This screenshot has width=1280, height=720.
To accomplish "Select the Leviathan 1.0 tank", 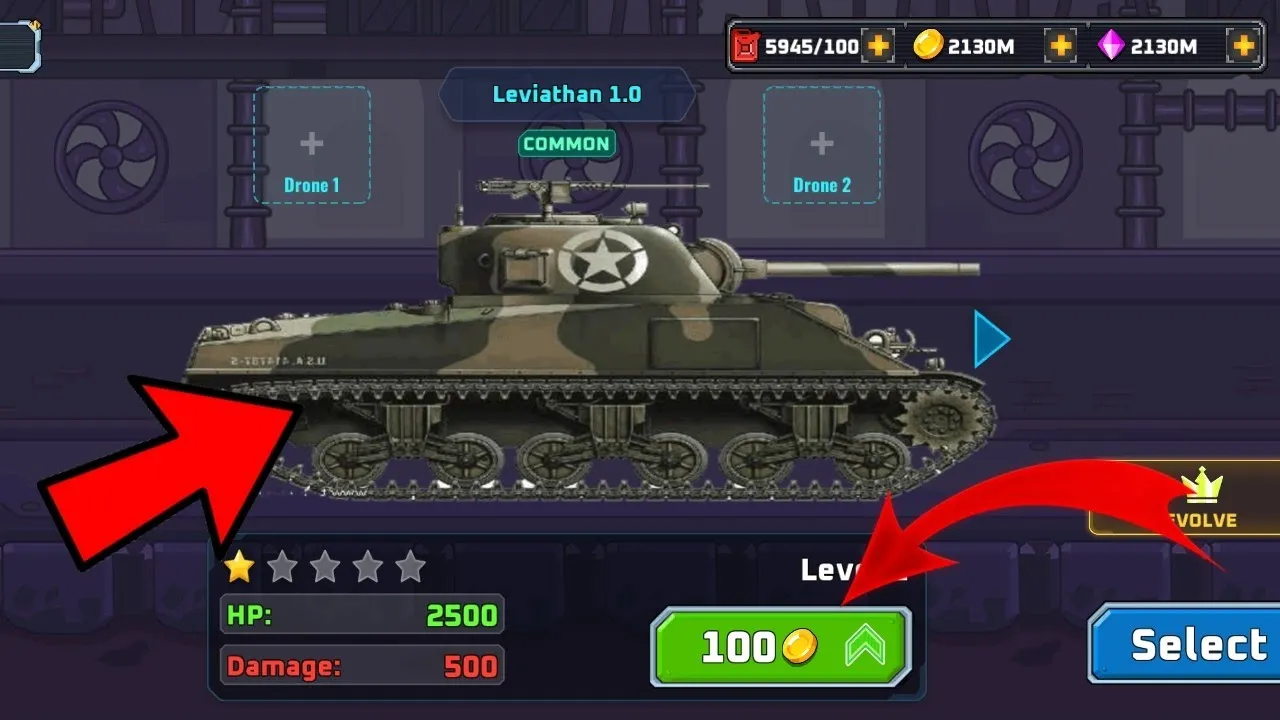I will pos(1184,643).
